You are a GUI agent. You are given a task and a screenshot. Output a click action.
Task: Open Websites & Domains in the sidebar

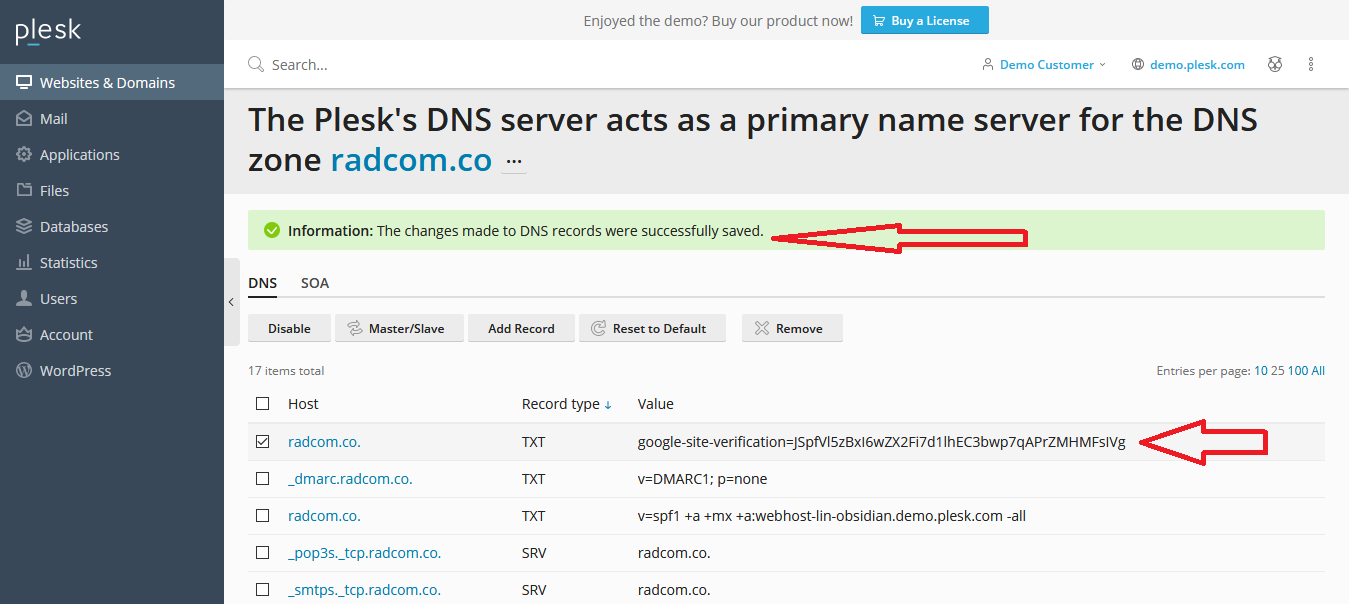click(x=112, y=83)
